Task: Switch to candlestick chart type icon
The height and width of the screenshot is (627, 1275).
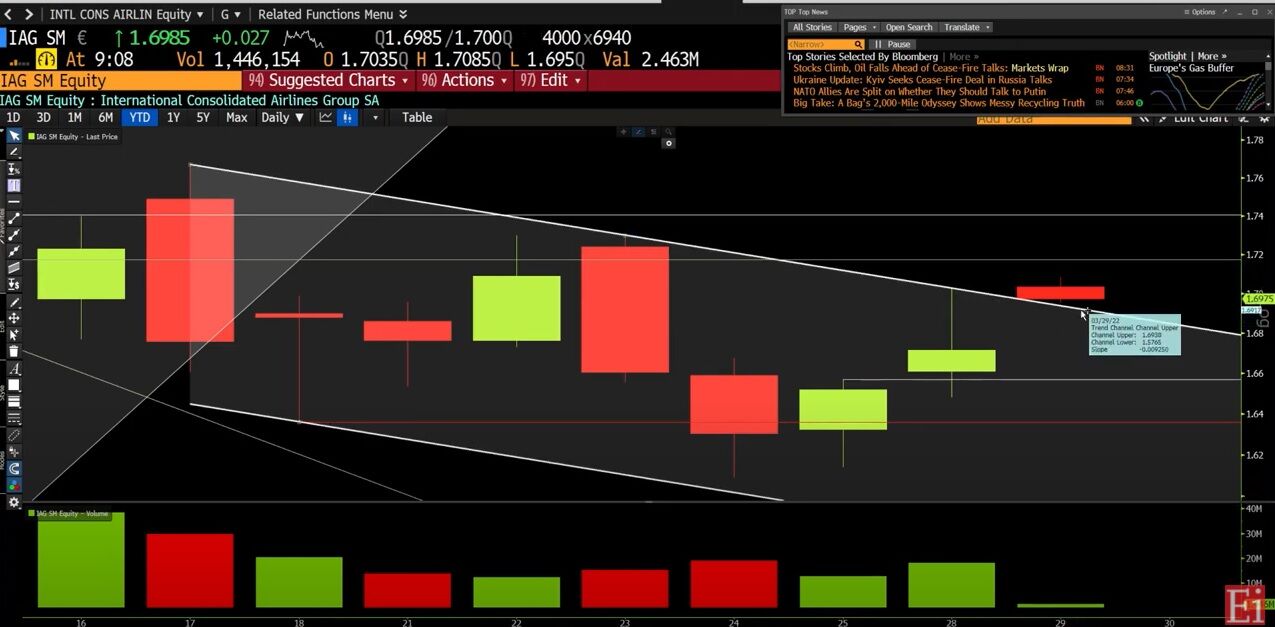Action: (347, 117)
